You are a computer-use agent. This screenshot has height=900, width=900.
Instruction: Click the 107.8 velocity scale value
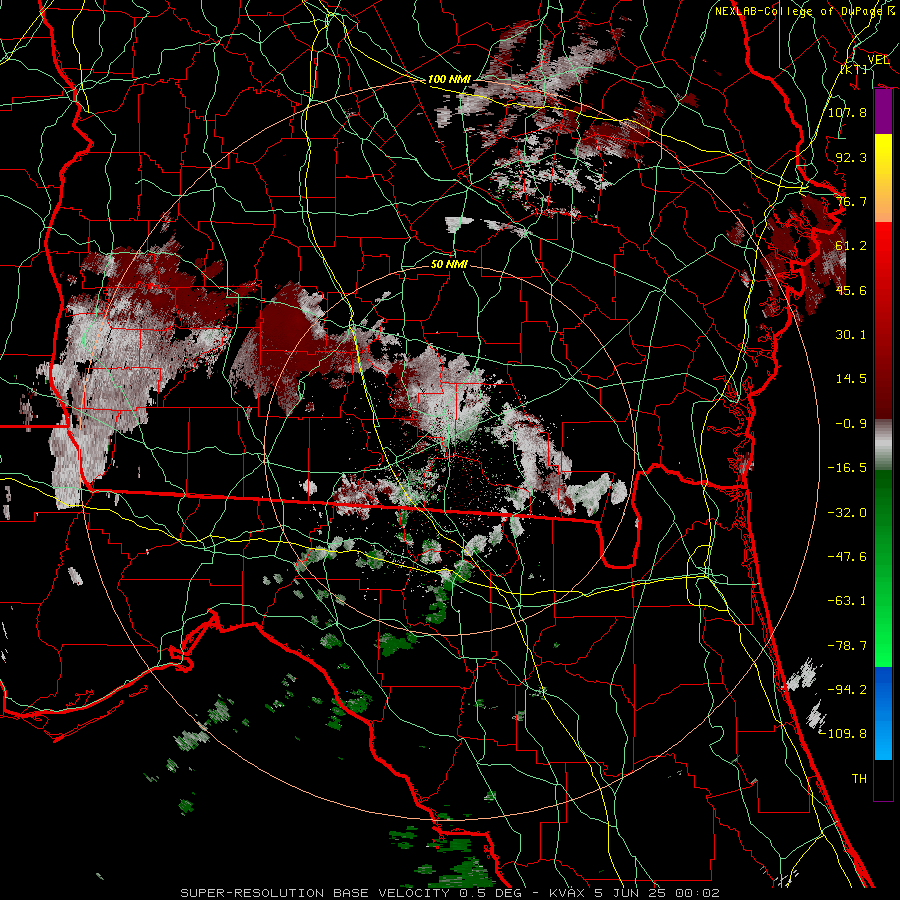pyautogui.click(x=847, y=112)
